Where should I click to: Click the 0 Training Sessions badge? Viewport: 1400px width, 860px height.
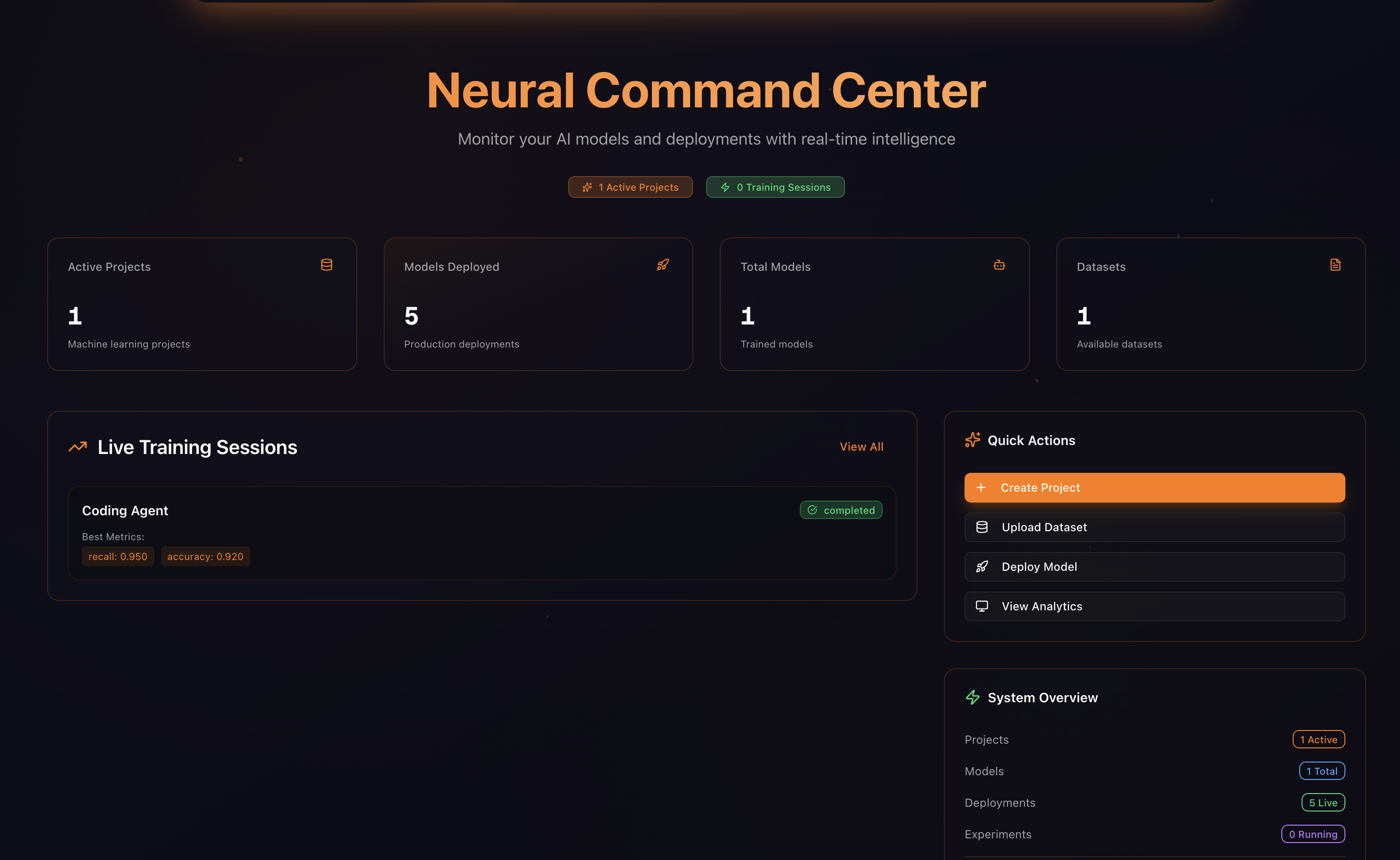[775, 187]
